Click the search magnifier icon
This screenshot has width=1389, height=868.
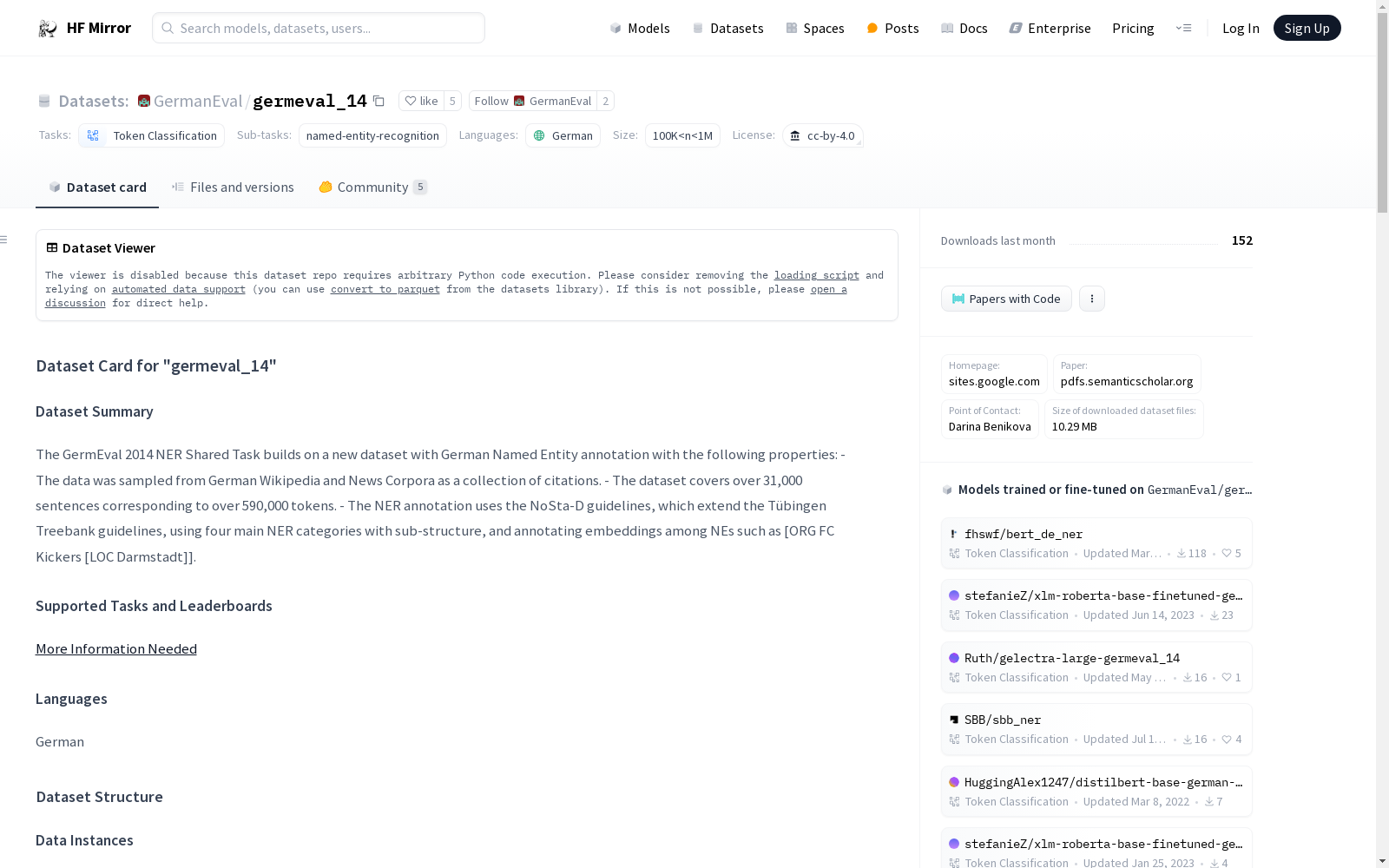pos(168,28)
